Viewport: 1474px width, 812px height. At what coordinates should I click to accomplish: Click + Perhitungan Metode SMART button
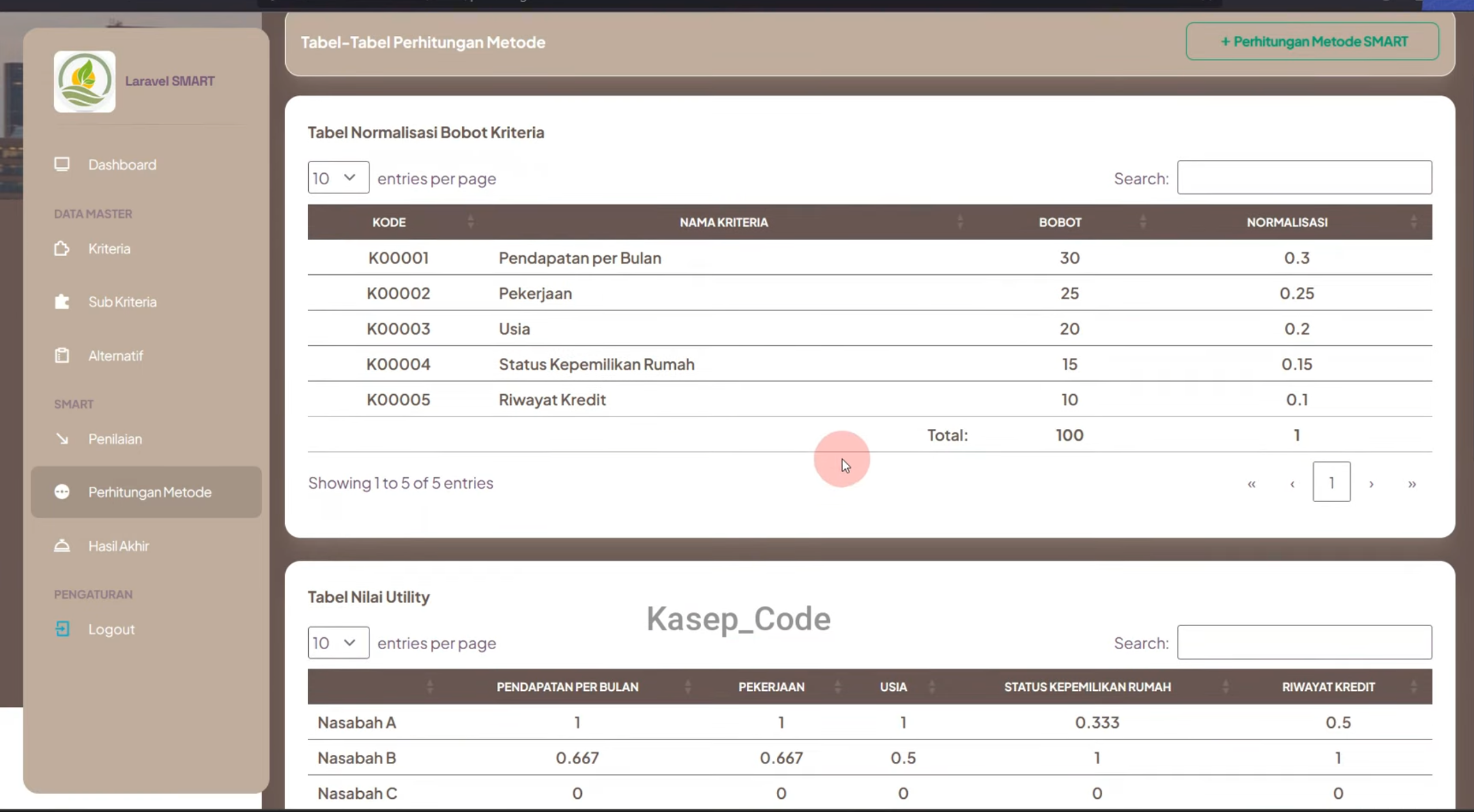tap(1312, 42)
